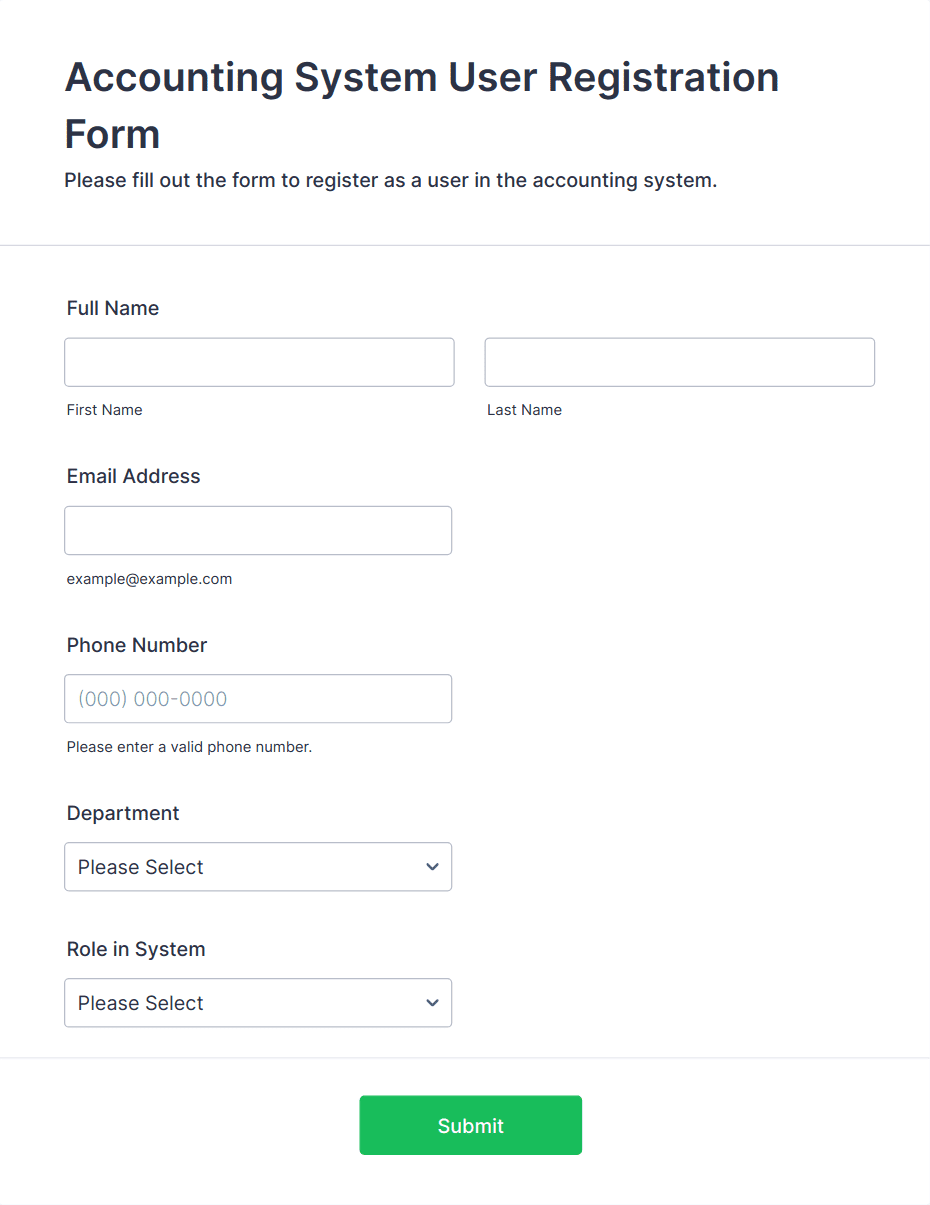Click the "Email Address" label
Viewport: 930px width, 1205px height.
133,476
